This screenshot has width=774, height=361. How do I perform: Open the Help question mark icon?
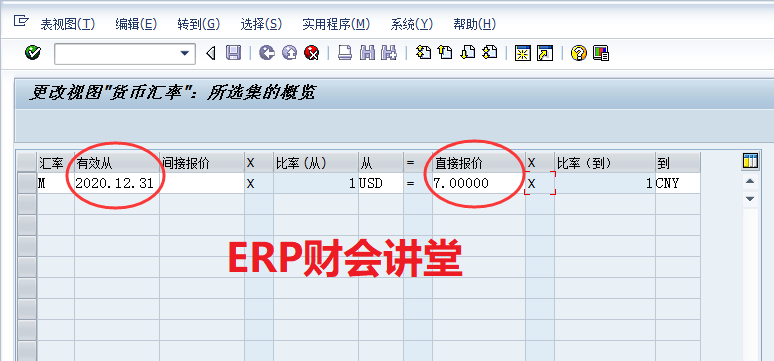[578, 52]
